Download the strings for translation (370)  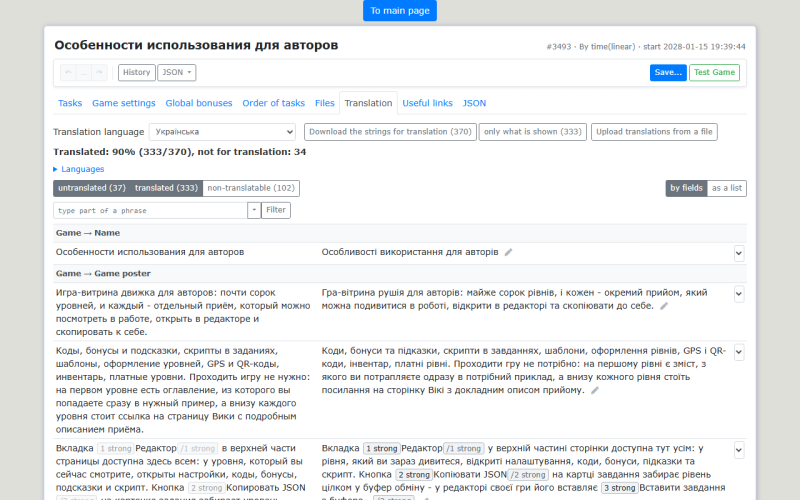tap(390, 132)
